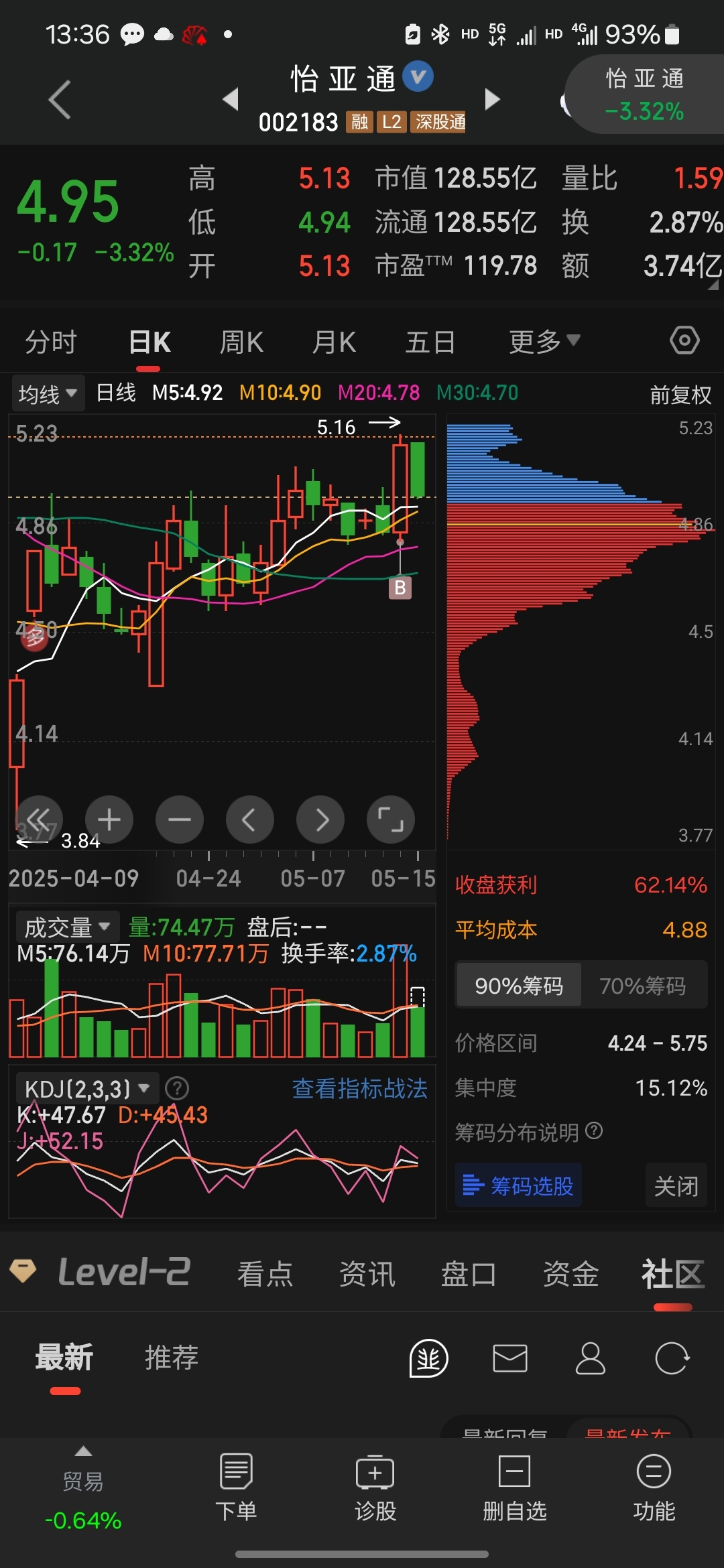Switch to 月K tab
Screen dimensions: 724x1568
coord(334,342)
